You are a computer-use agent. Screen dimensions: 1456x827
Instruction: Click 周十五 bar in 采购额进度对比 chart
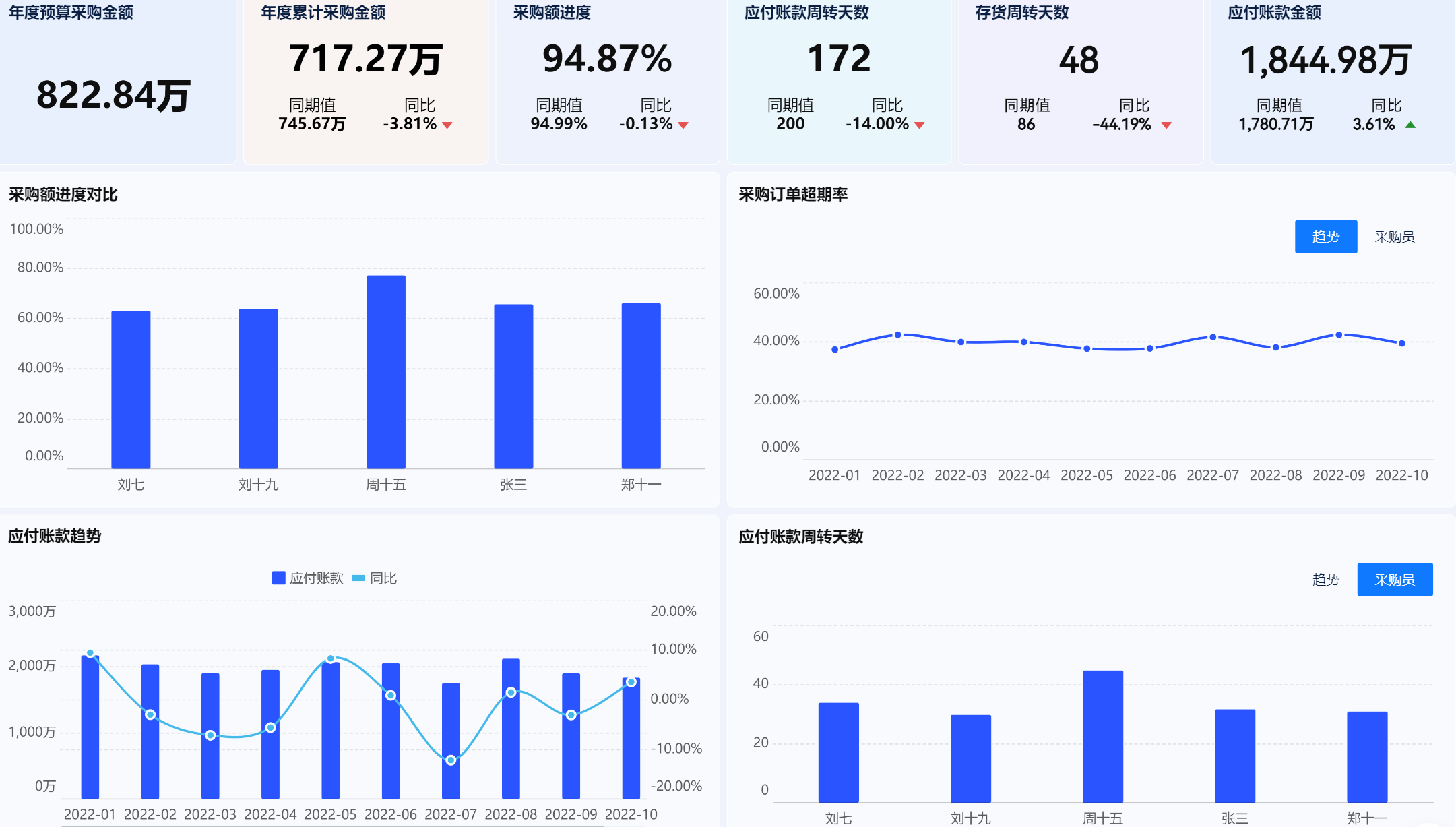(386, 371)
